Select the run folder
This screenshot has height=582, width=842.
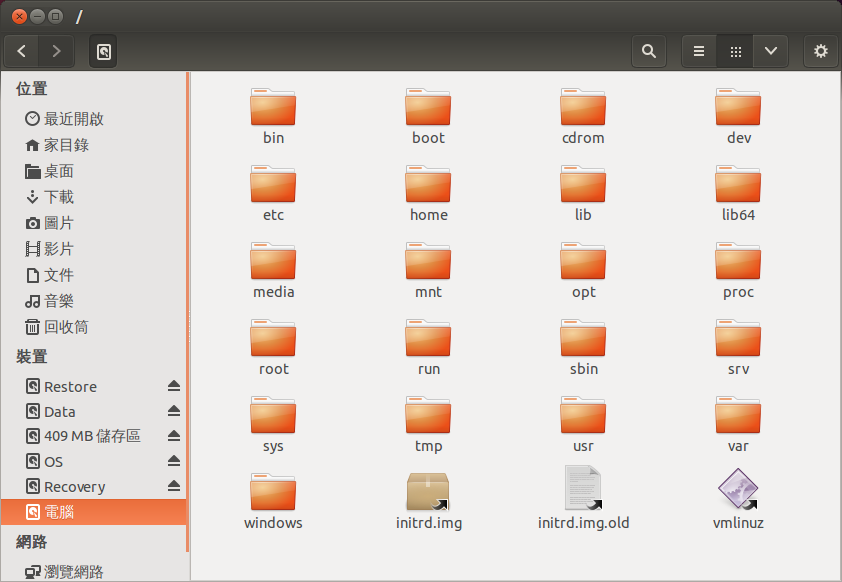click(x=428, y=348)
